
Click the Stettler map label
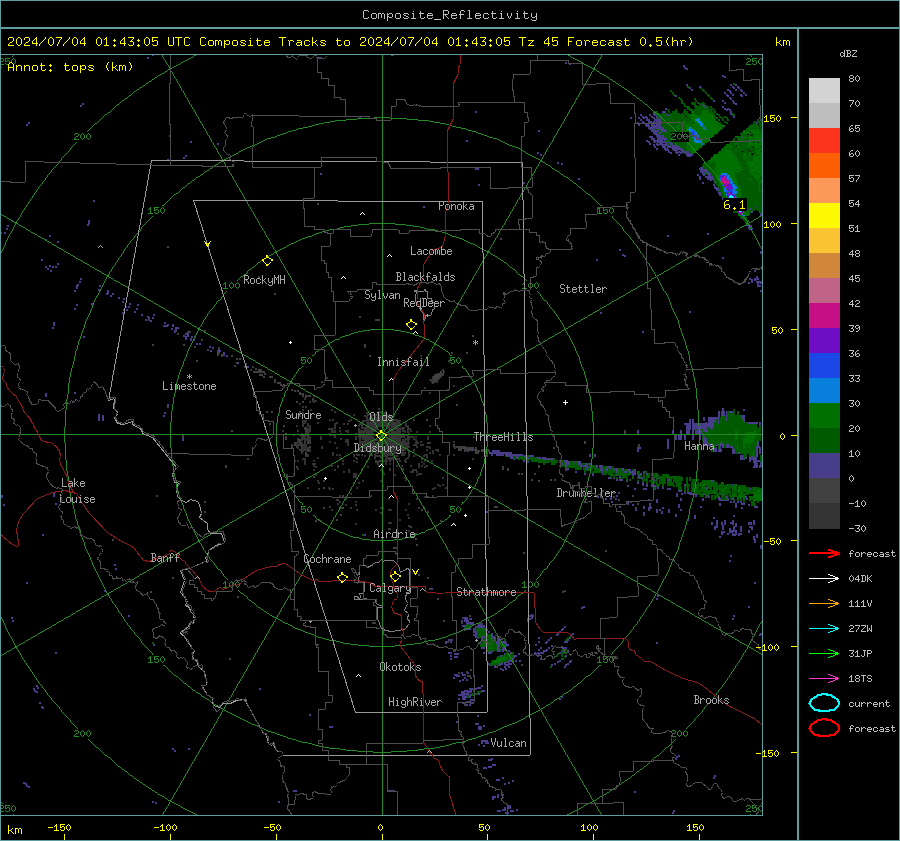[x=583, y=289]
